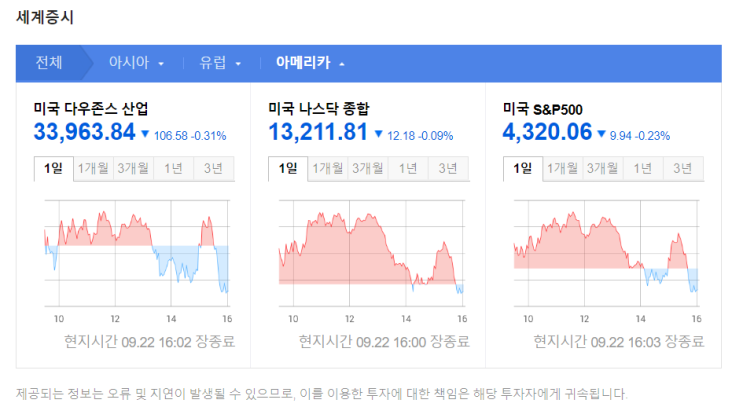Open the 유럽 region dropdown

pyautogui.click(x=220, y=63)
